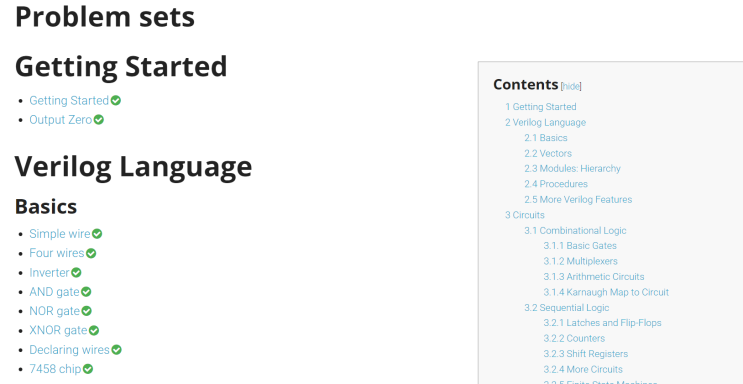The width and height of the screenshot is (743, 384).
Task: Go to 2.2 Vectors contents entry
Action: click(x=548, y=153)
